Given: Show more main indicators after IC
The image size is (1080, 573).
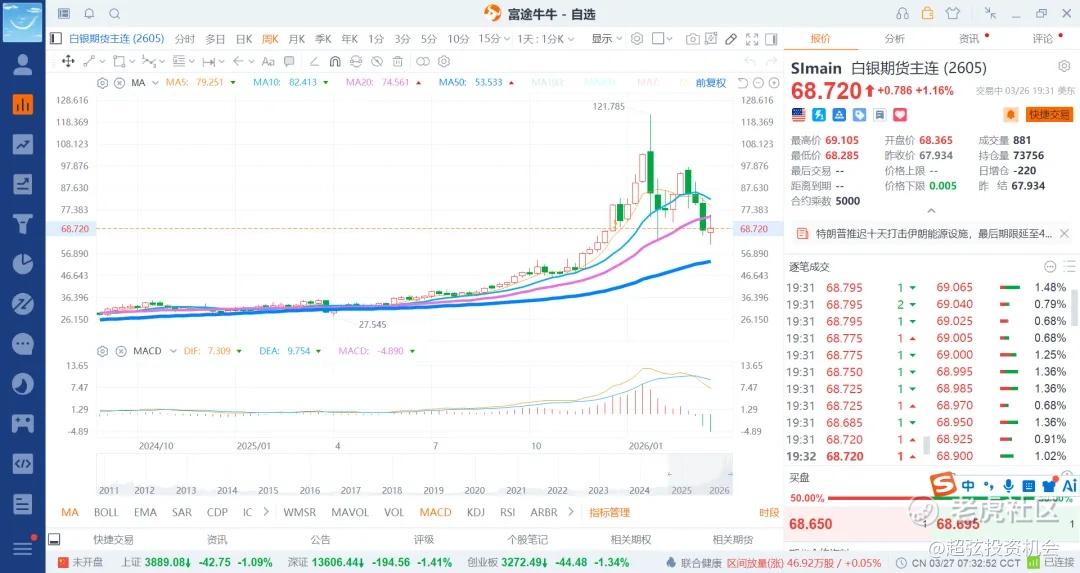Looking at the screenshot, I should click(266, 512).
